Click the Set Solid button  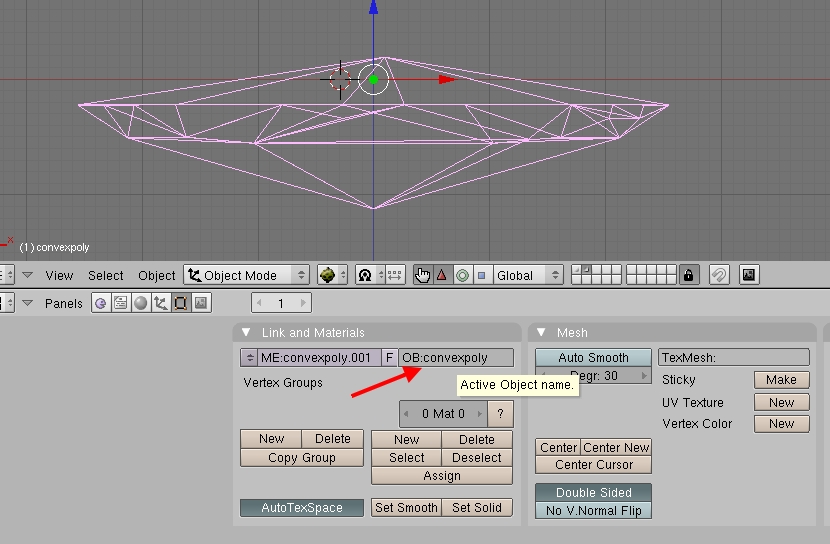[x=477, y=508]
